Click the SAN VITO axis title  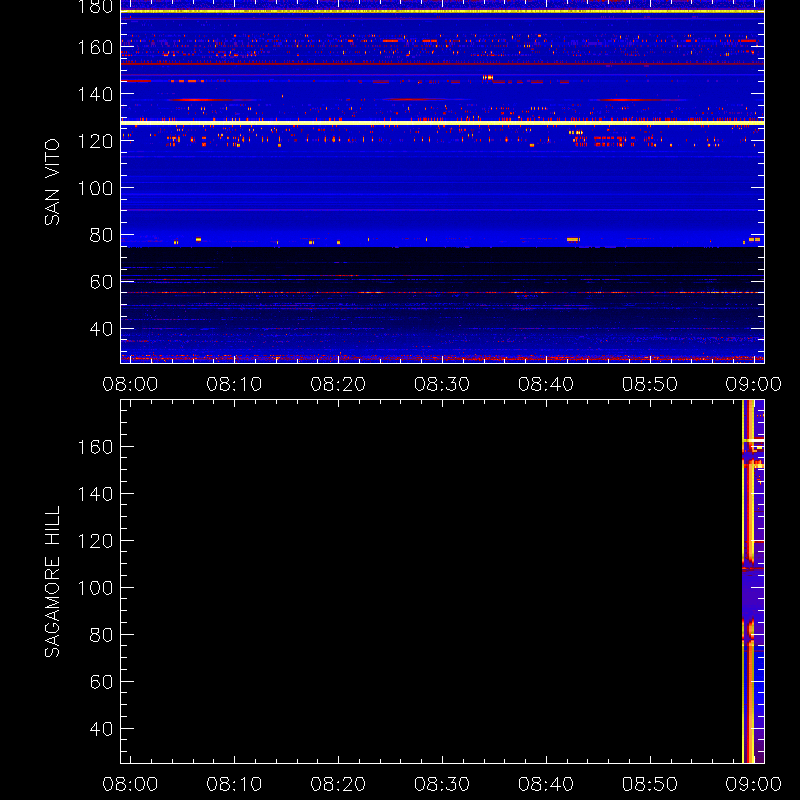click(52, 182)
